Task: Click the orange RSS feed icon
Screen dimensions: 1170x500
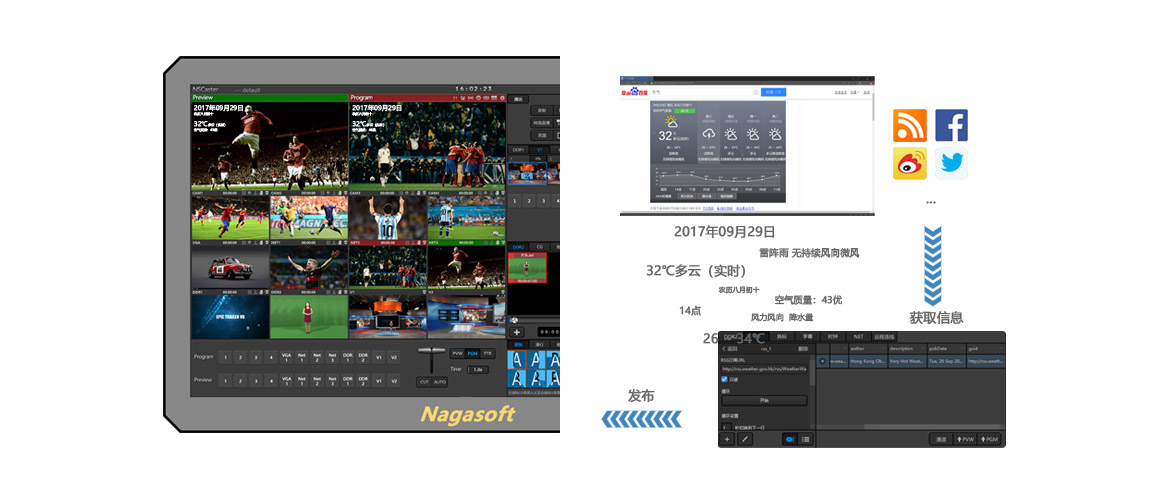Action: 910,126
